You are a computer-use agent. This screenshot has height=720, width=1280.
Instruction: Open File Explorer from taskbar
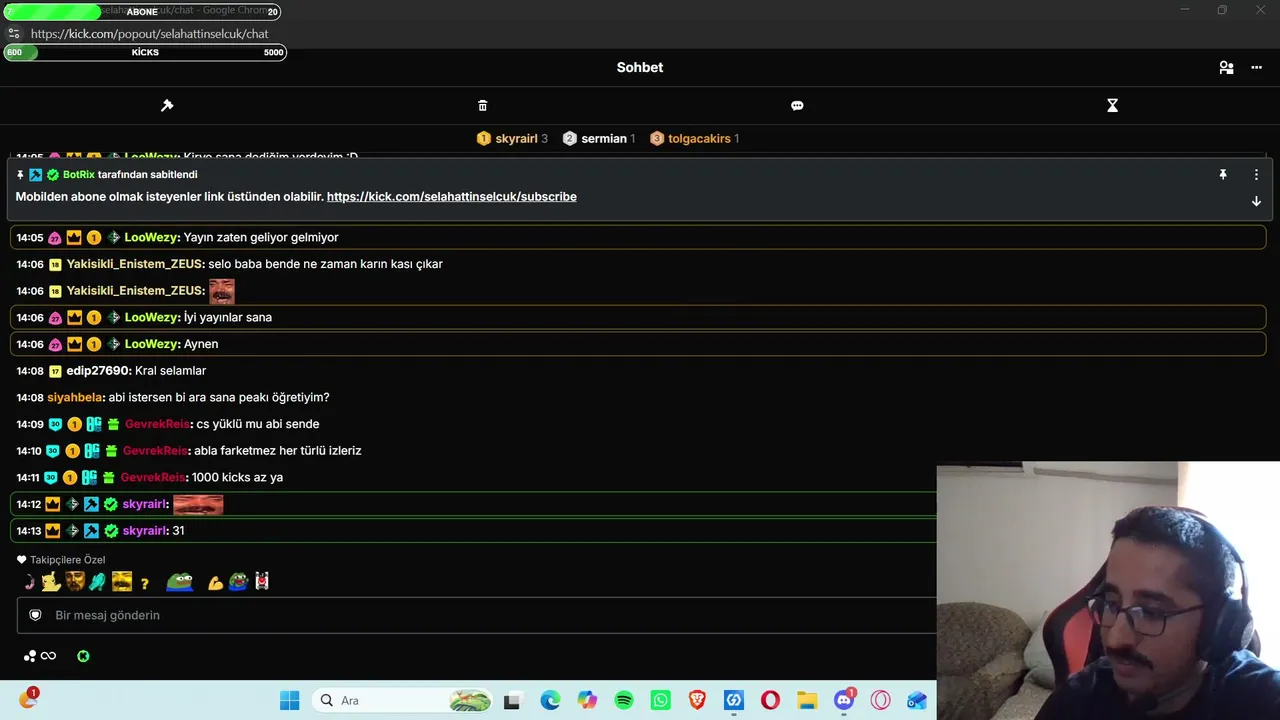point(807,700)
